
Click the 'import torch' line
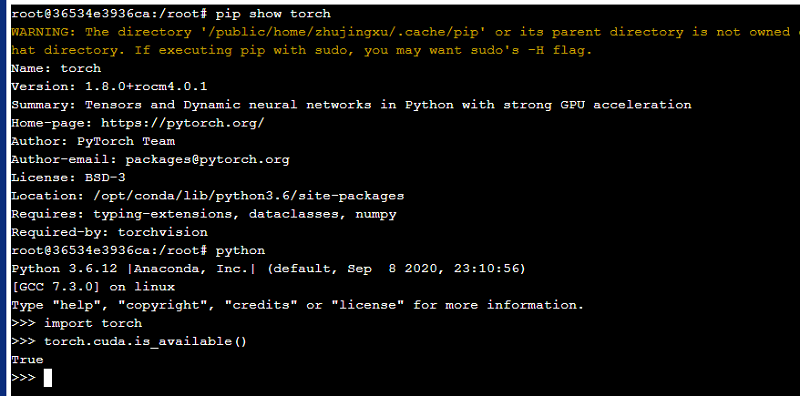tap(93, 324)
